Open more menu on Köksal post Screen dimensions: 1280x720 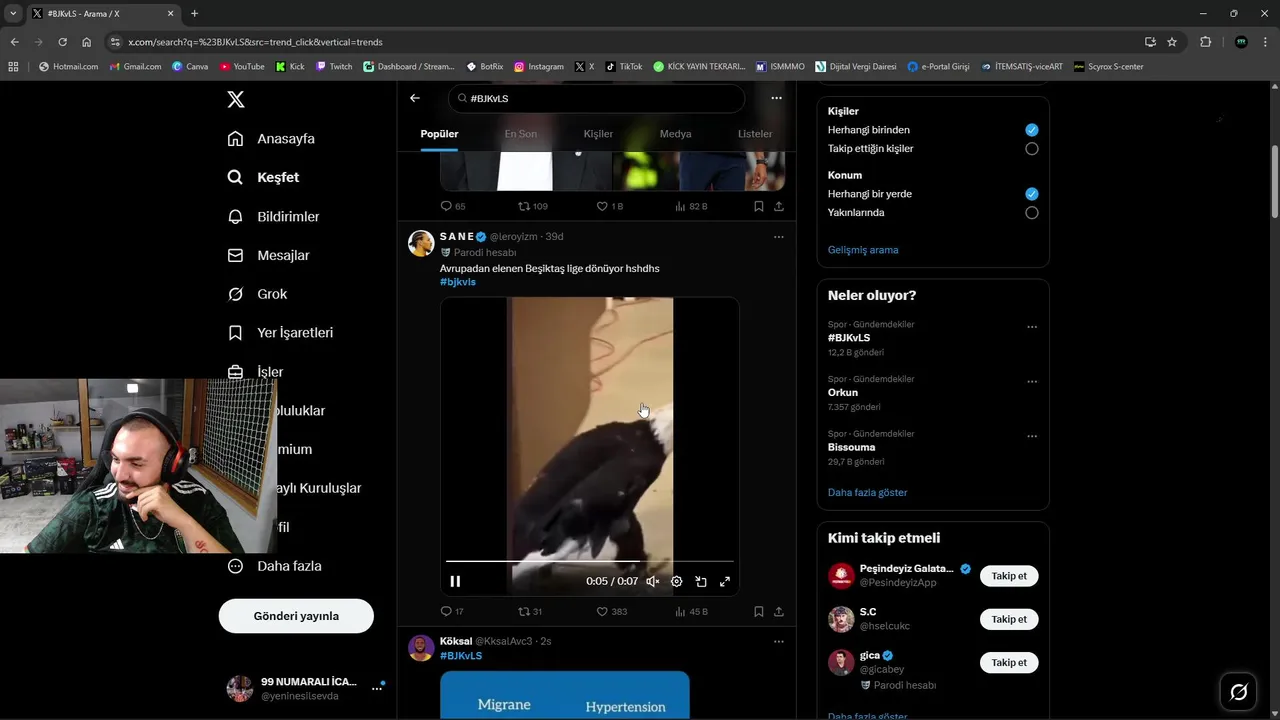pyautogui.click(x=779, y=641)
